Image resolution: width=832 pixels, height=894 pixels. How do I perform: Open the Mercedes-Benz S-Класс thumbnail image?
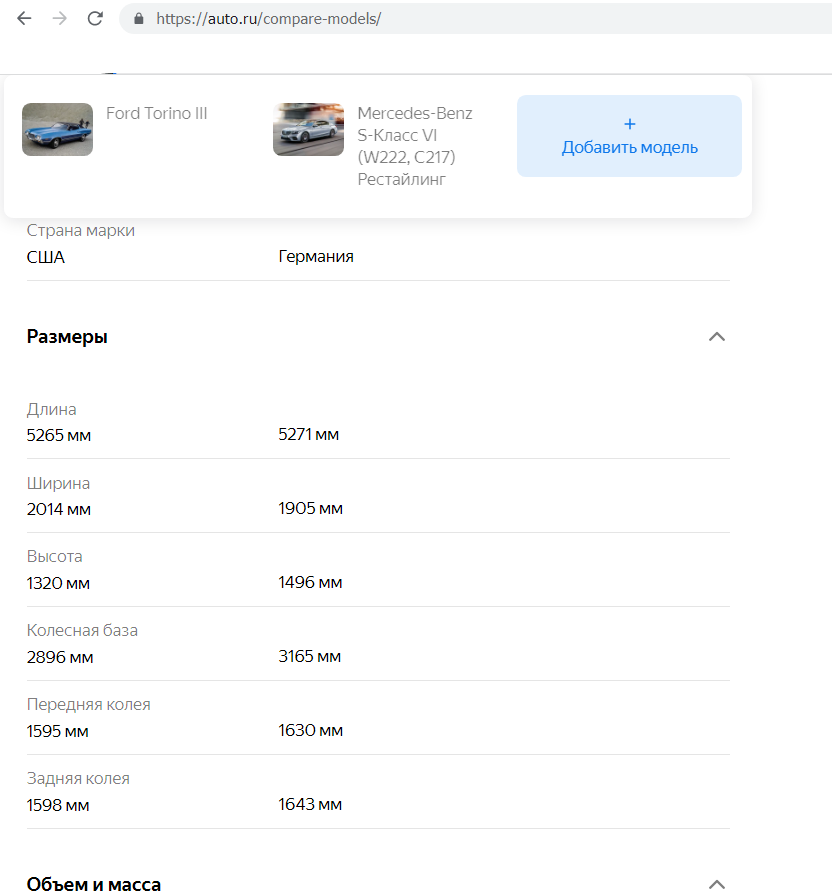coord(308,130)
